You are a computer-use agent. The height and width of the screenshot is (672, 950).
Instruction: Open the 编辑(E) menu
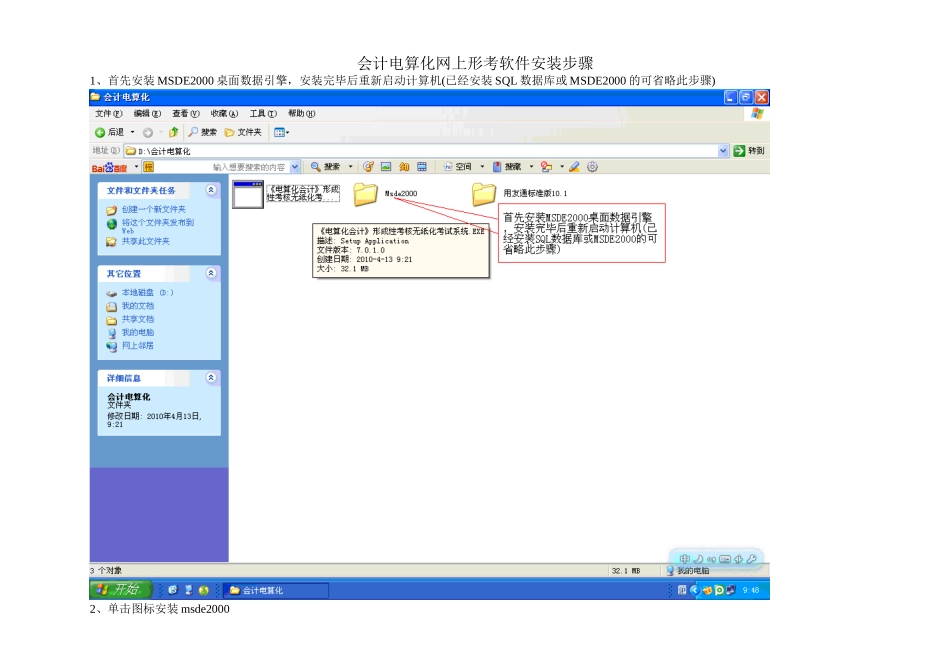[147, 113]
